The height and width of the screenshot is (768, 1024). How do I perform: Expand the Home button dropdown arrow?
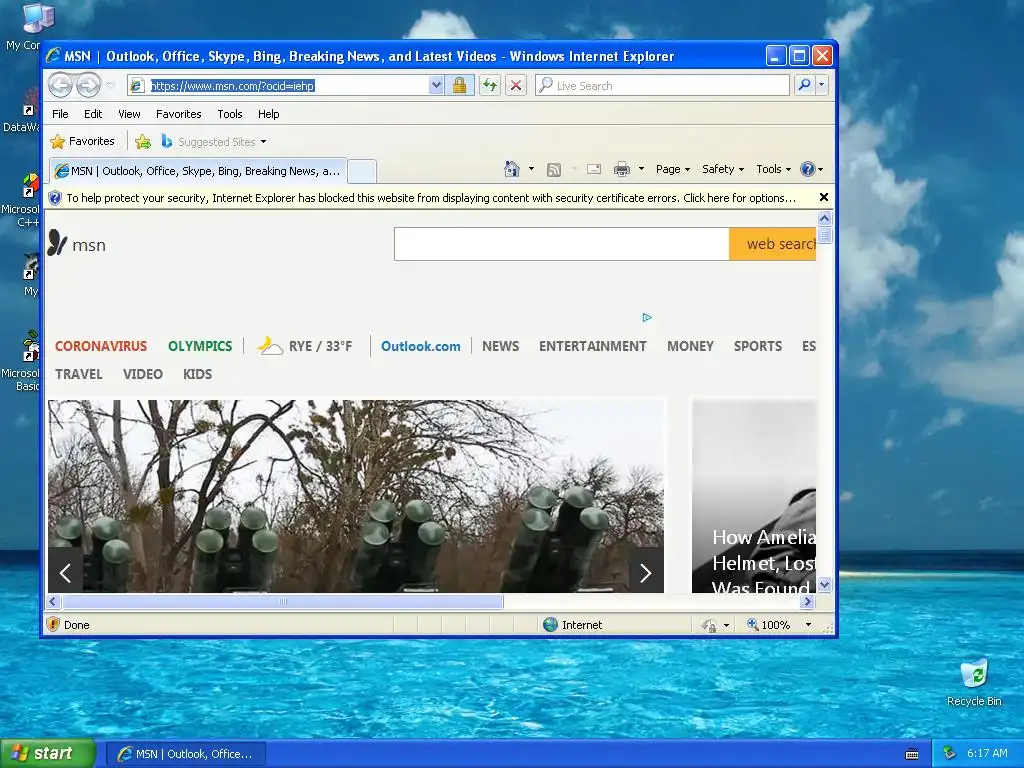(531, 169)
